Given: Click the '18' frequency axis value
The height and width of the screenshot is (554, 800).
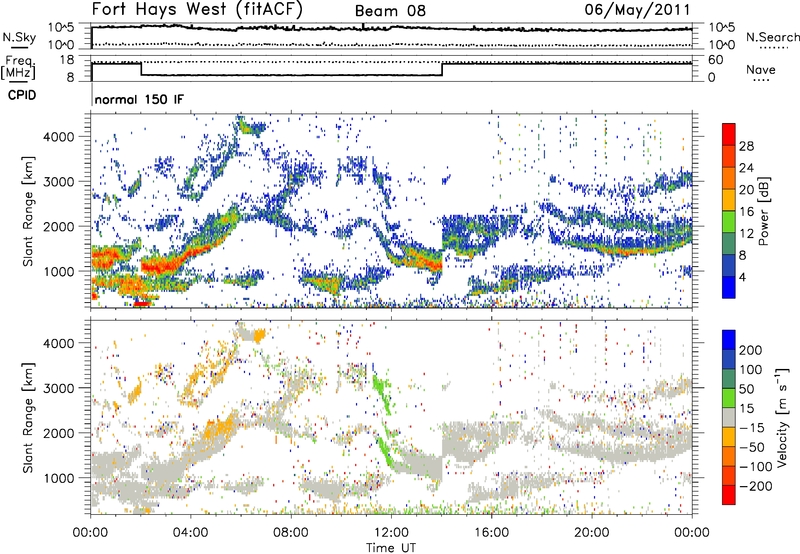Looking at the screenshot, I should [x=66, y=60].
